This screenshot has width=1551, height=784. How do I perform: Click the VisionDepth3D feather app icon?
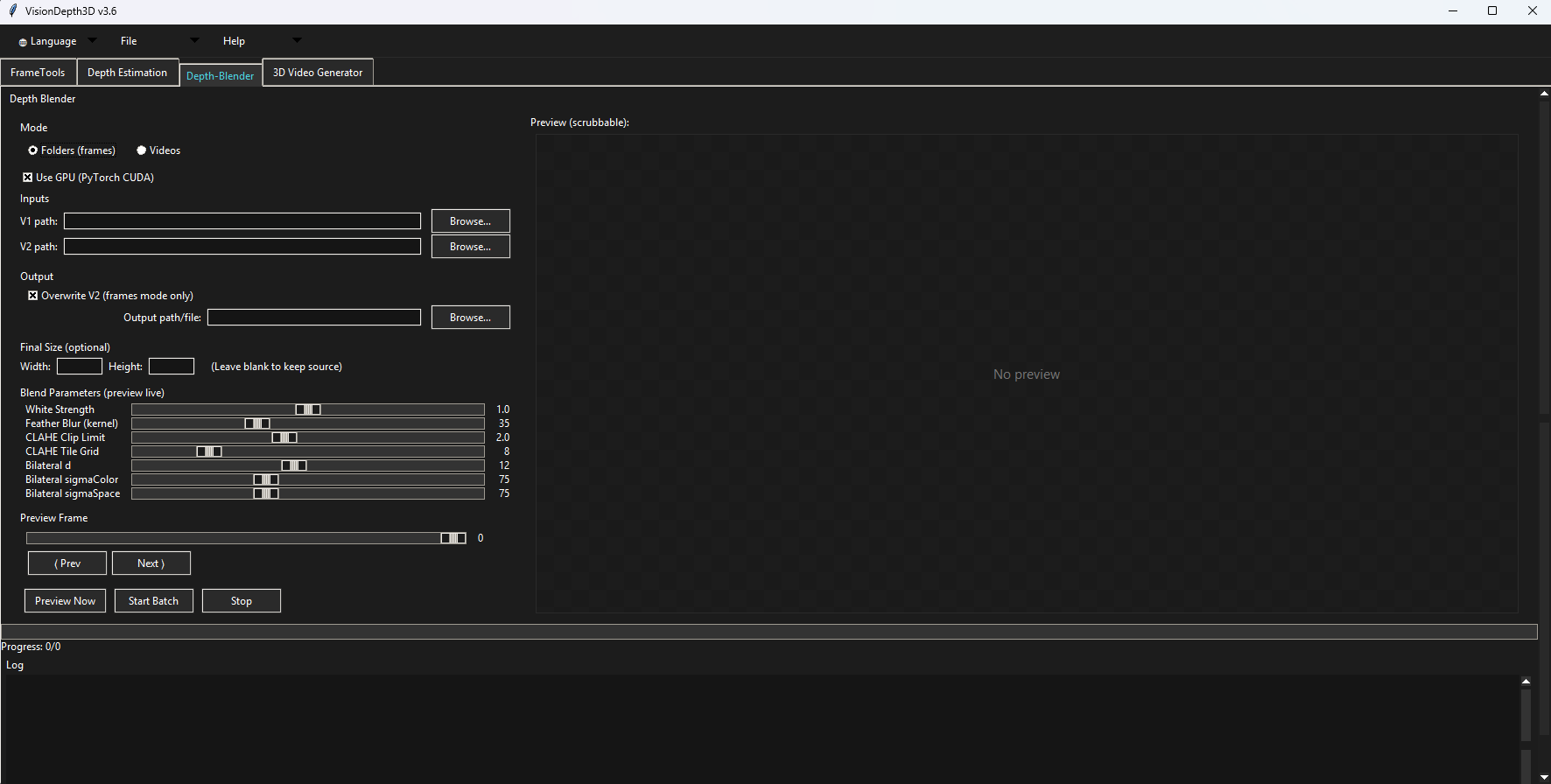click(x=12, y=10)
